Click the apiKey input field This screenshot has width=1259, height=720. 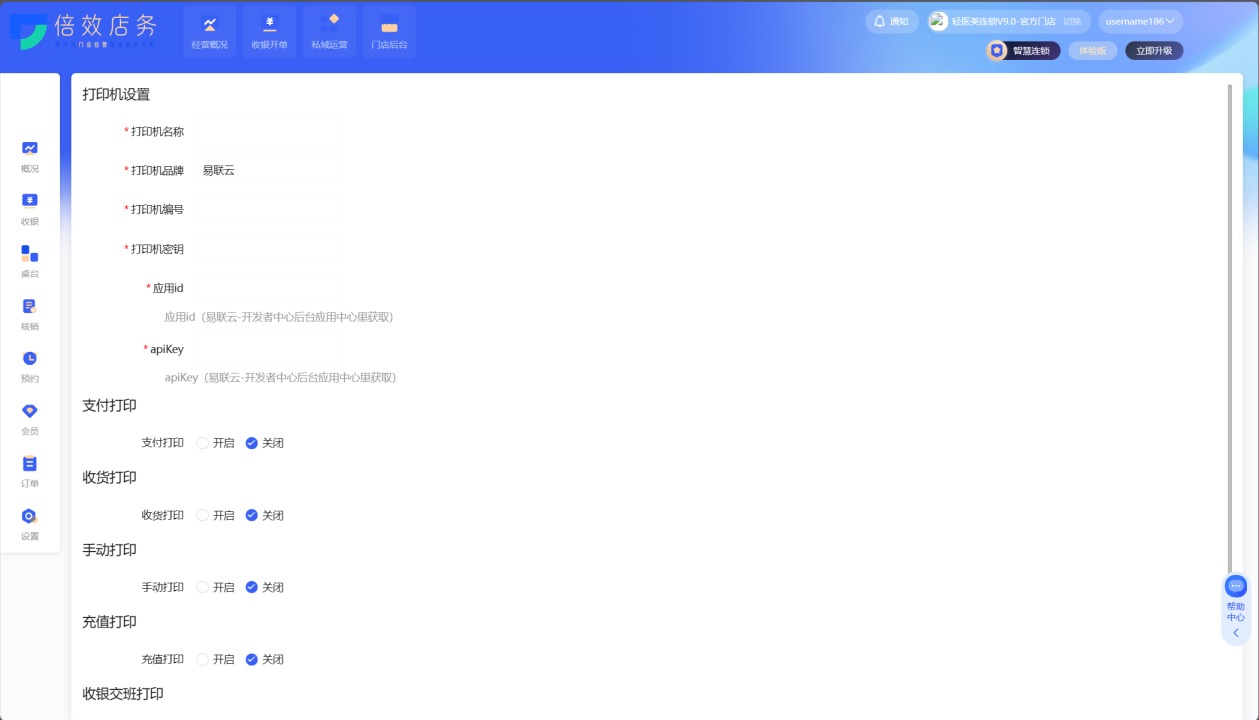[267, 349]
